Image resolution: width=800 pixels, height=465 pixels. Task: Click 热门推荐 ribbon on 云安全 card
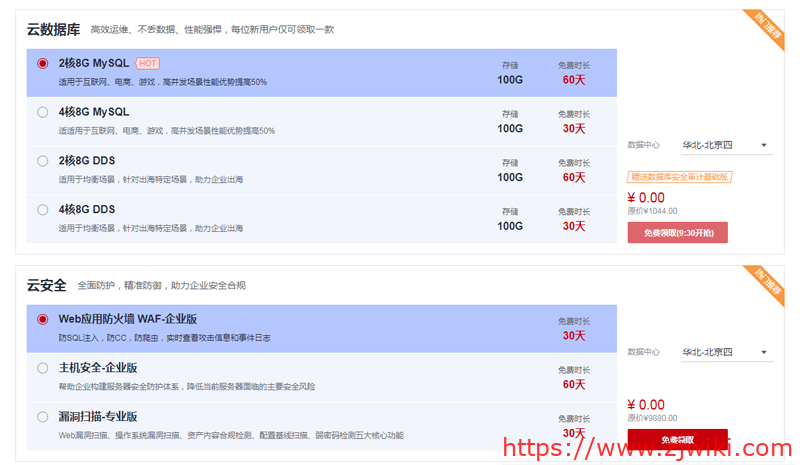pos(767,282)
